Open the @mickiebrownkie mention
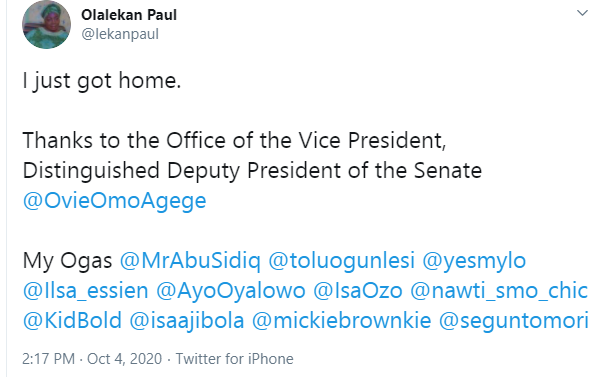Image resolution: width=604 pixels, height=377 pixels. pyautogui.click(x=341, y=321)
